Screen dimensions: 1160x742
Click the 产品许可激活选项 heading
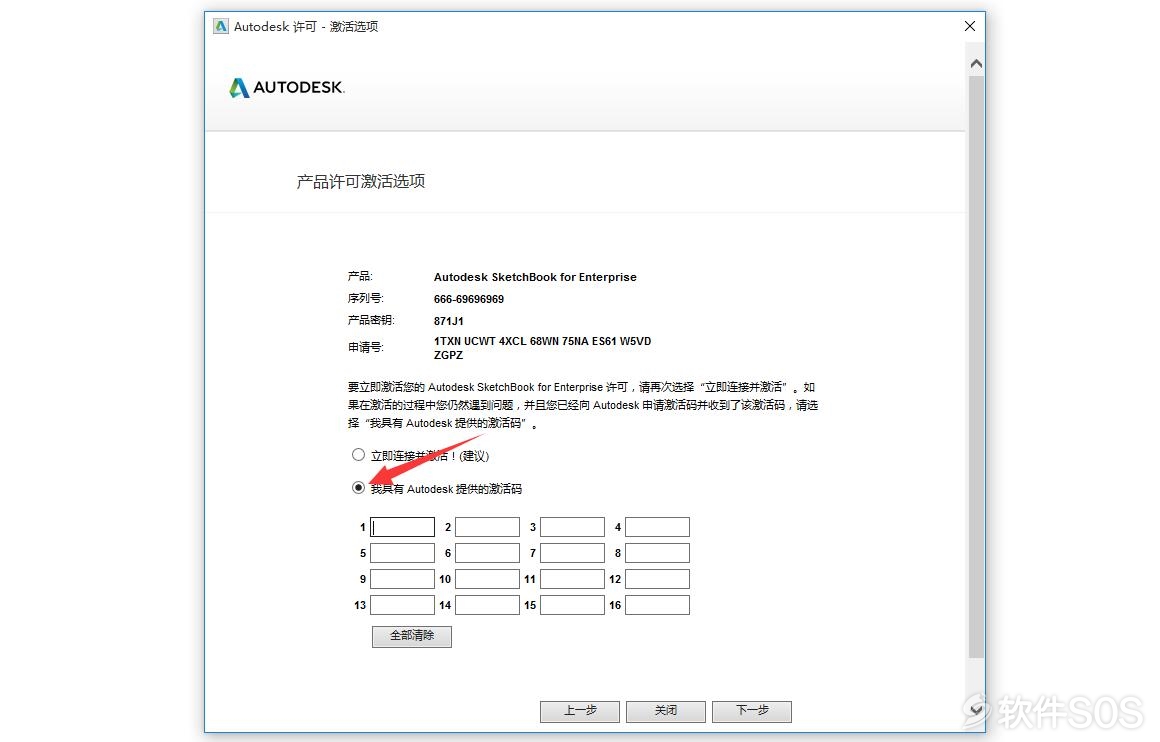pos(361,182)
